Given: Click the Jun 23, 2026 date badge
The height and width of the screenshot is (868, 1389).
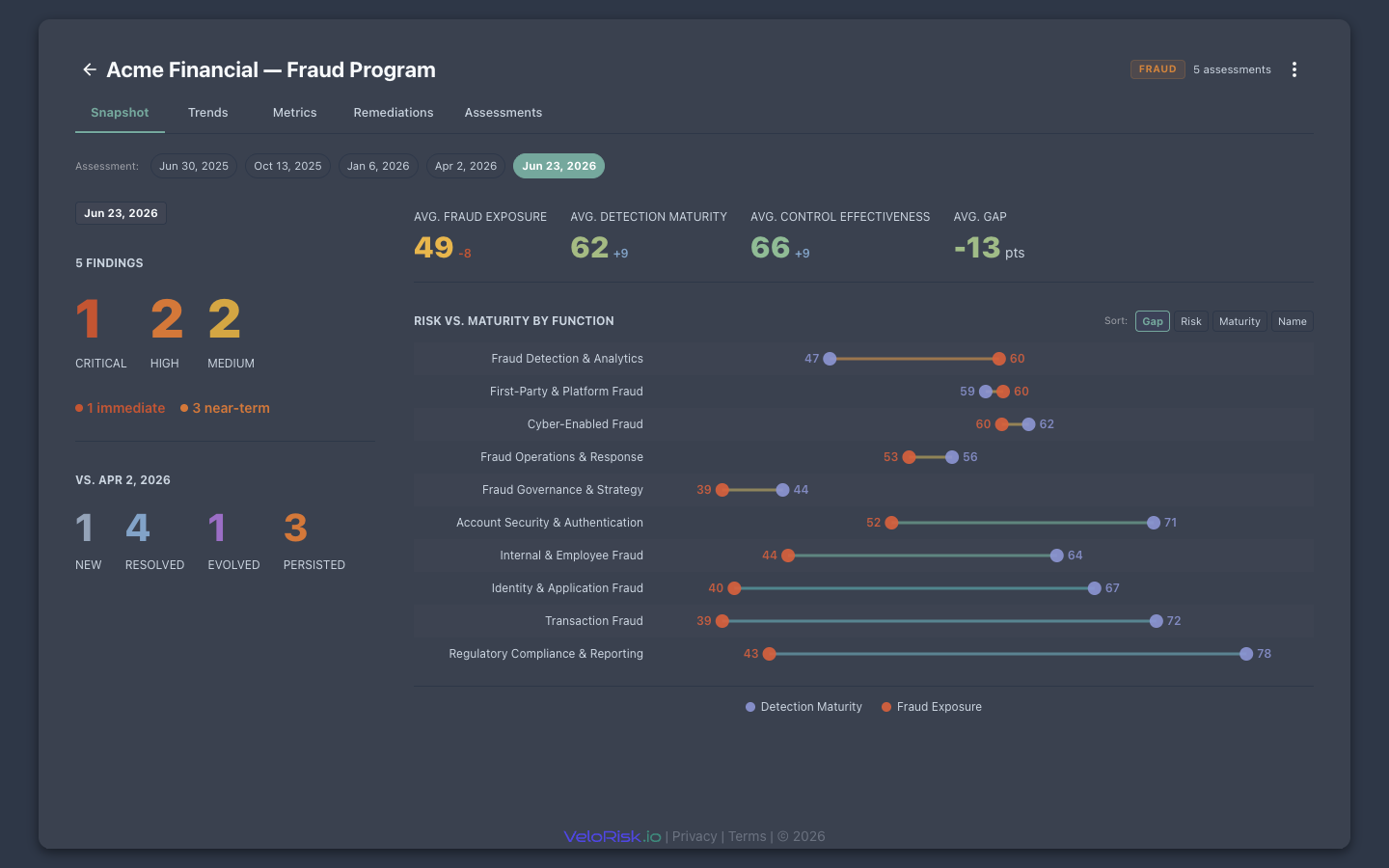Looking at the screenshot, I should [x=121, y=213].
